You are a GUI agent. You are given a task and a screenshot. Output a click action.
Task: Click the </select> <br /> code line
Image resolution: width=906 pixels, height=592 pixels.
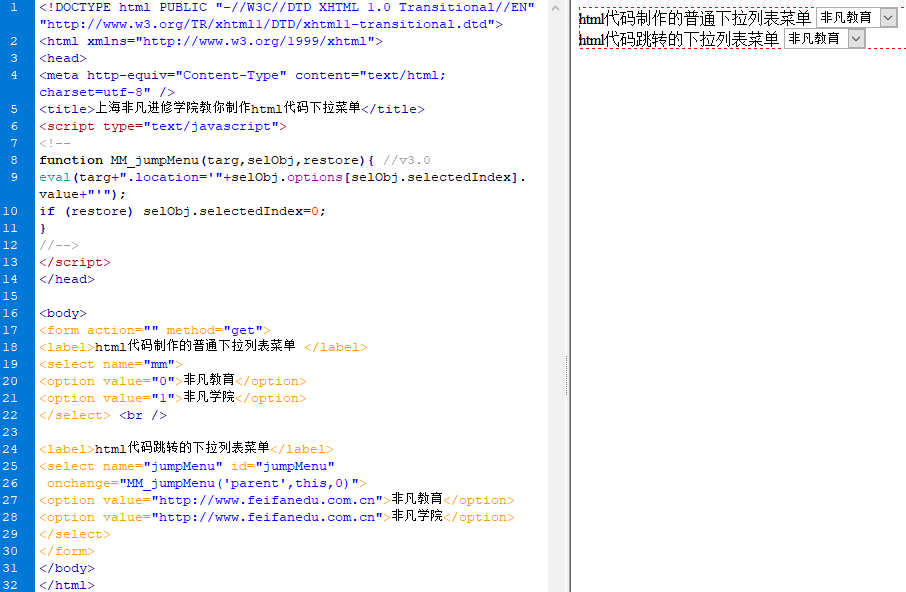(x=103, y=415)
